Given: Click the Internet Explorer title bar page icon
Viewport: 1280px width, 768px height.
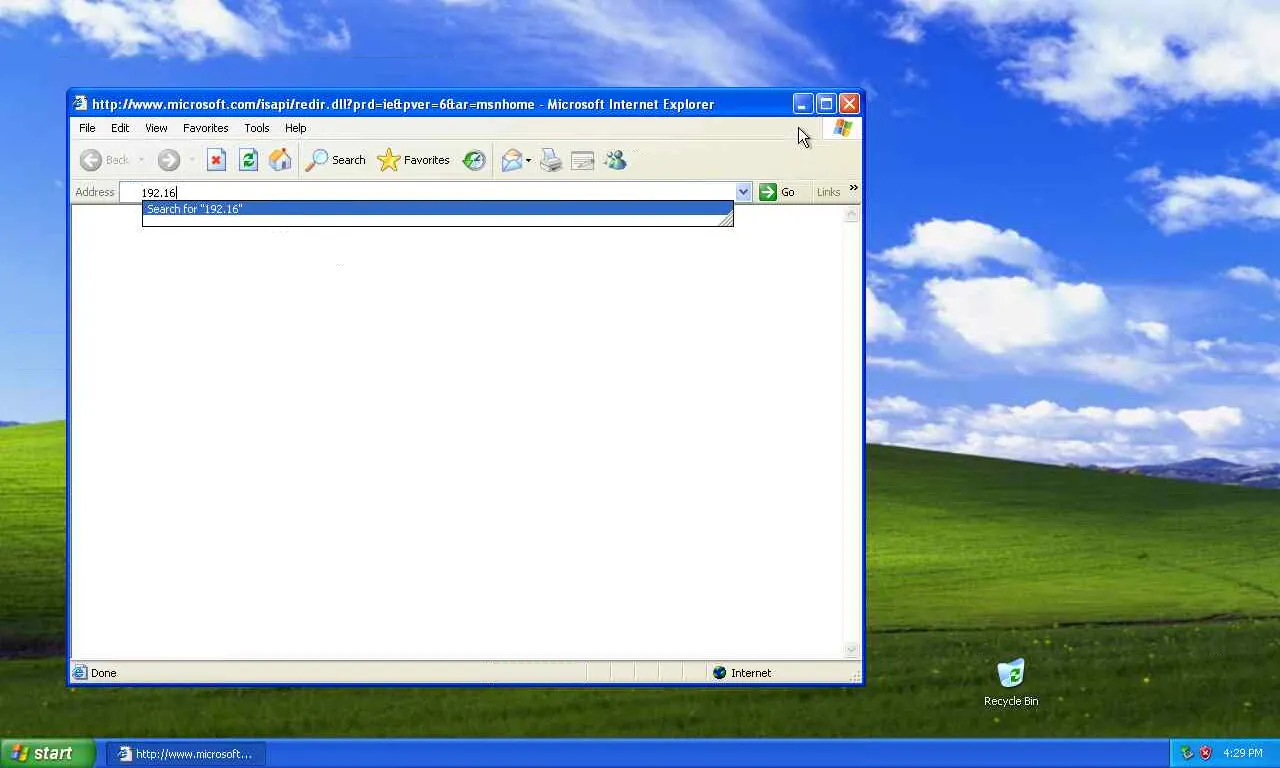Looking at the screenshot, I should pos(80,104).
